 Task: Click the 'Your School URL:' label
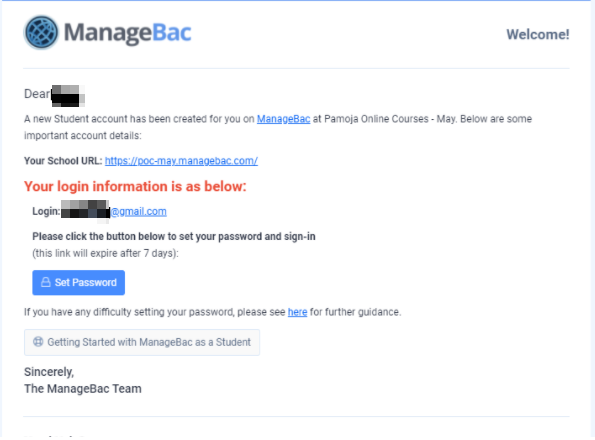pyautogui.click(x=63, y=161)
